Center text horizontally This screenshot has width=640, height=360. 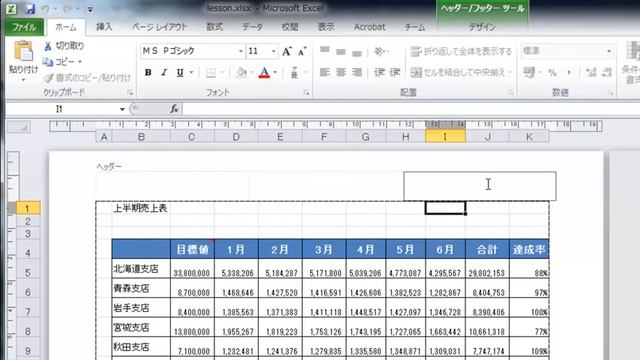click(341, 72)
